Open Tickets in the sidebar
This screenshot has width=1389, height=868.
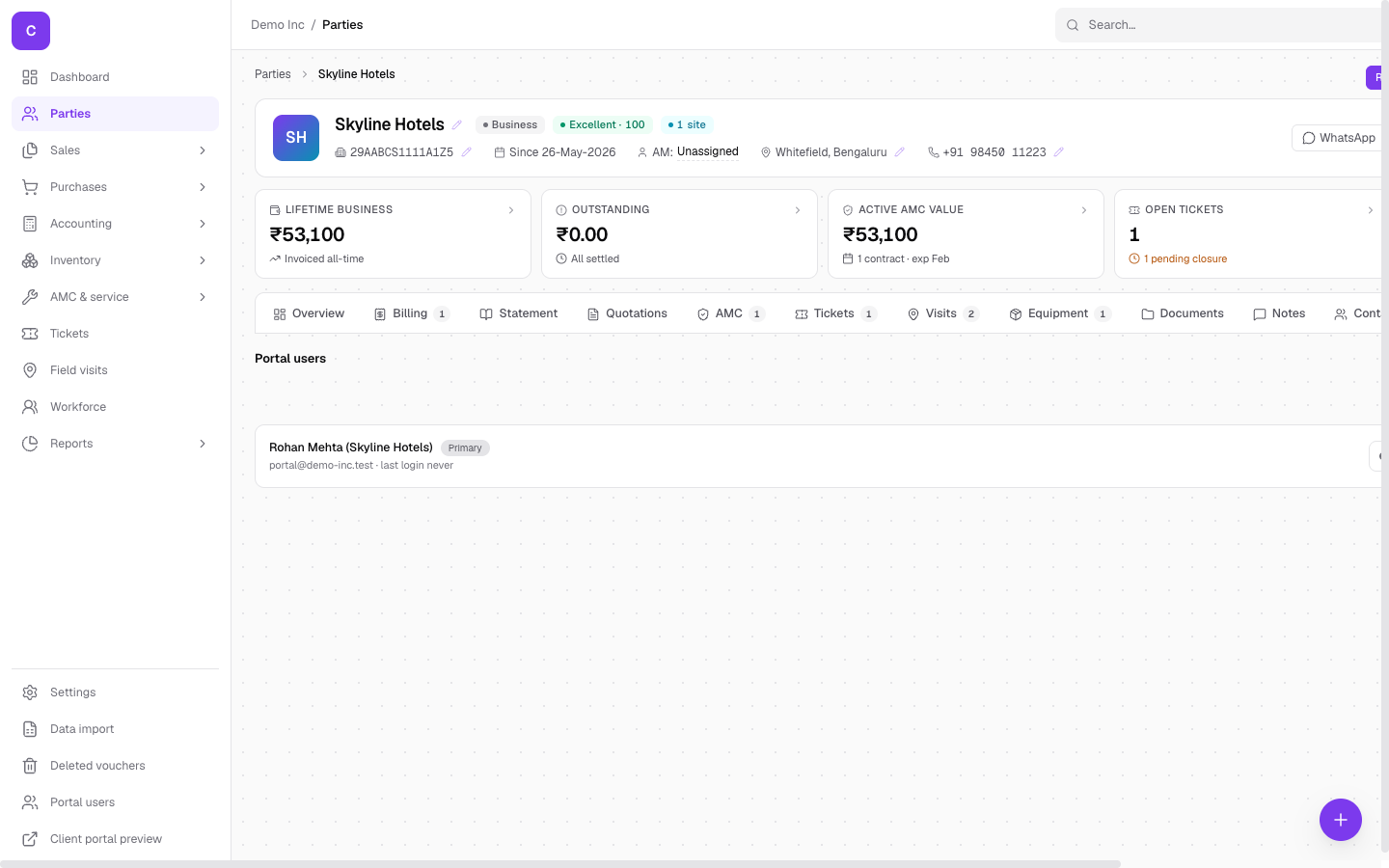115,334
